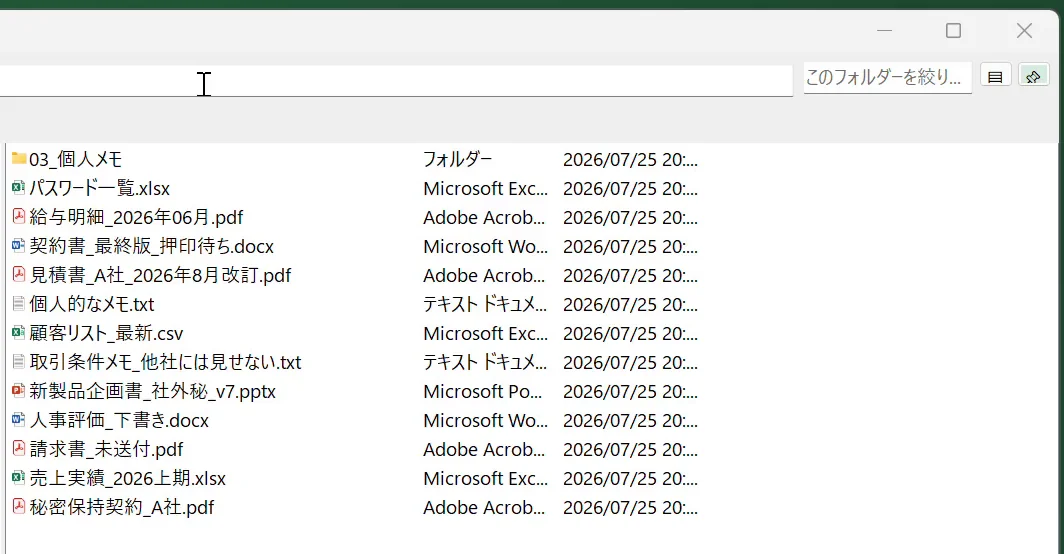Screen dimensions: 1064x554
Task: Click the Word icon of 契約書_最終版_押印待ち.docx
Action: tap(19, 246)
